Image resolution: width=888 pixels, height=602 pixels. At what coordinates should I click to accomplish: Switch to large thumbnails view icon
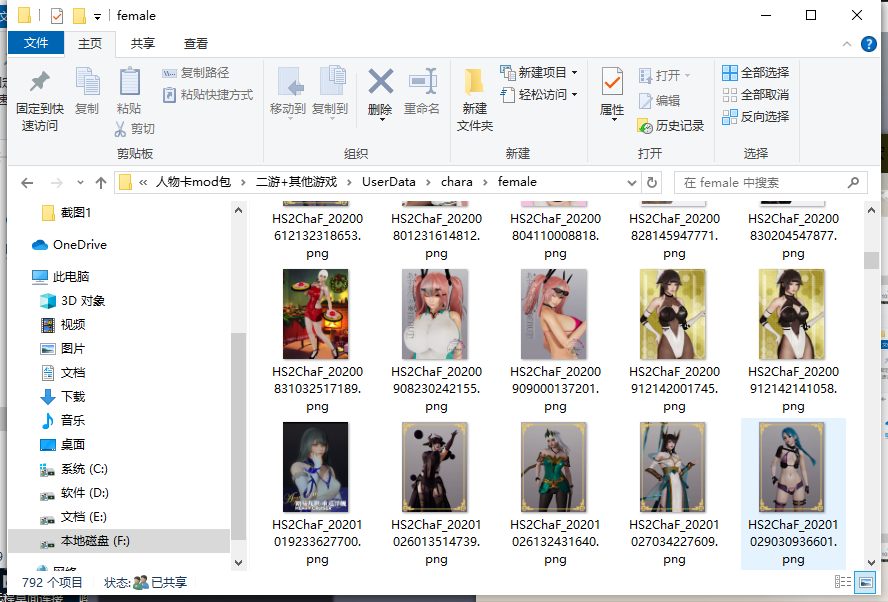coord(865,582)
